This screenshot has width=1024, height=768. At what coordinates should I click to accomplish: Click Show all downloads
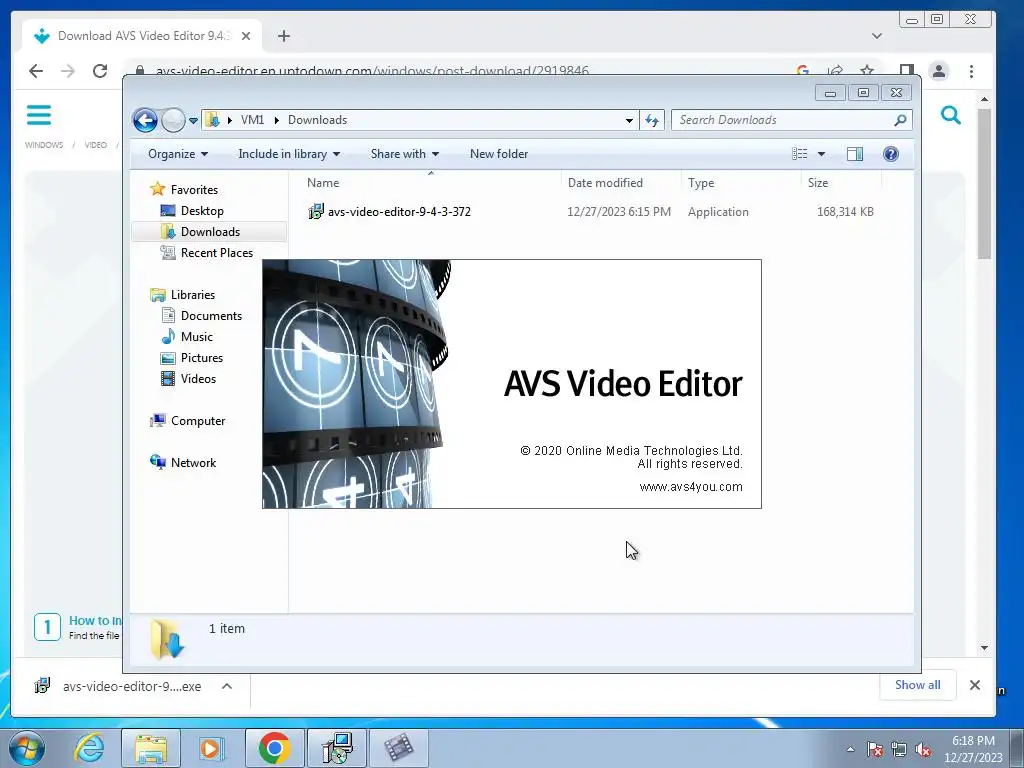click(918, 684)
